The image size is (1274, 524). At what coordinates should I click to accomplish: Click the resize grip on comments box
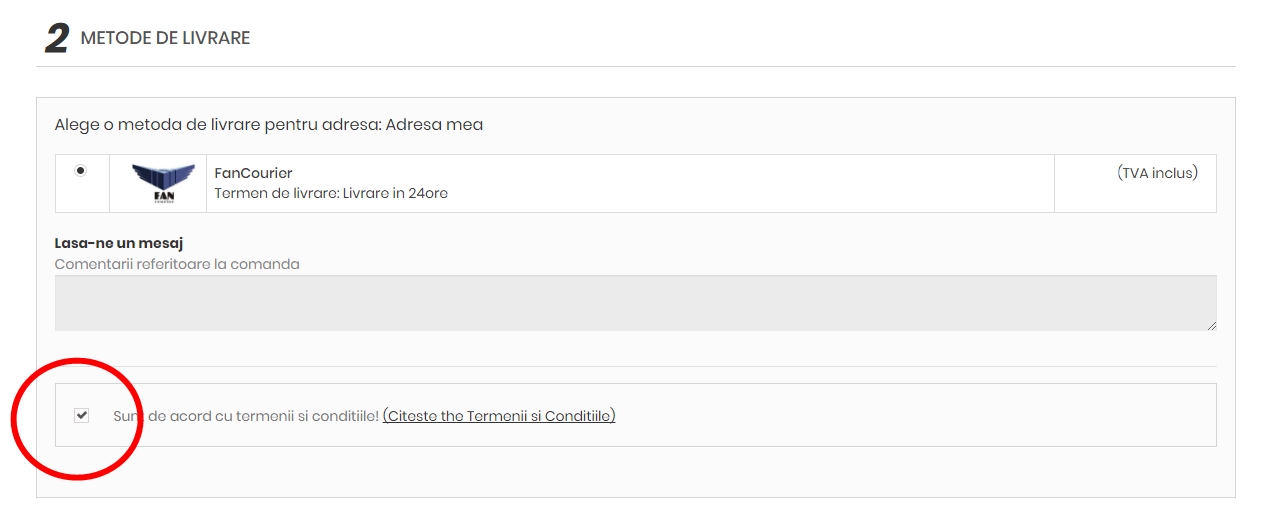pyautogui.click(x=1211, y=325)
